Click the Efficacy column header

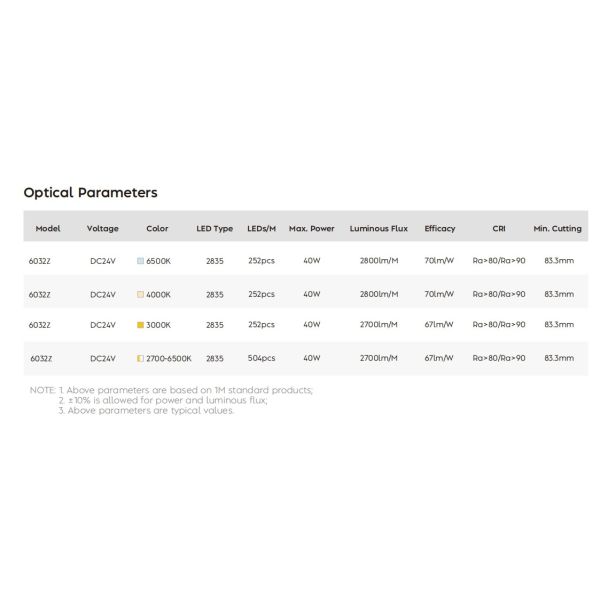coord(439,228)
